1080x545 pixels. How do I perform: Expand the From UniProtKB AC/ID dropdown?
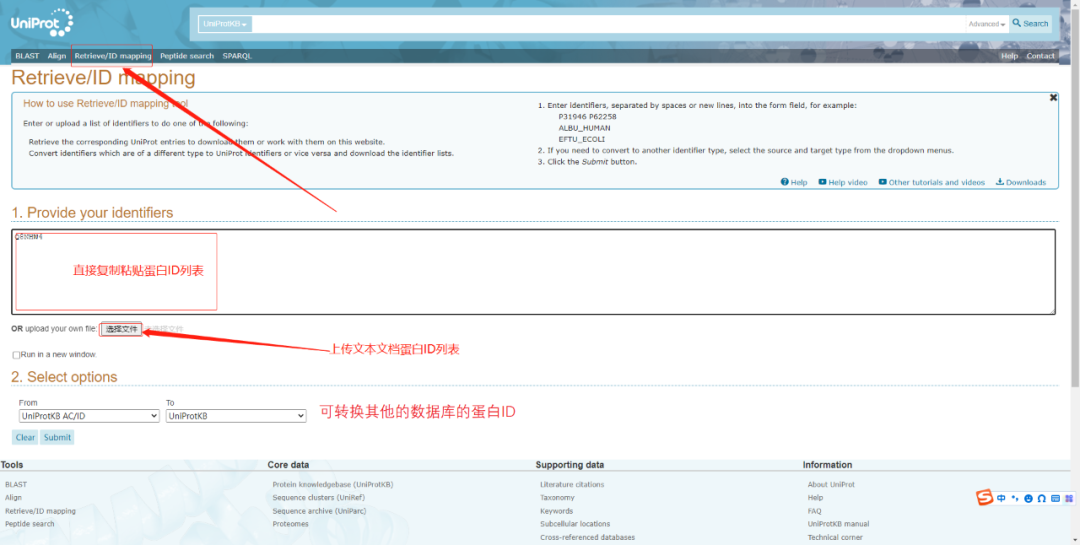(x=89, y=416)
